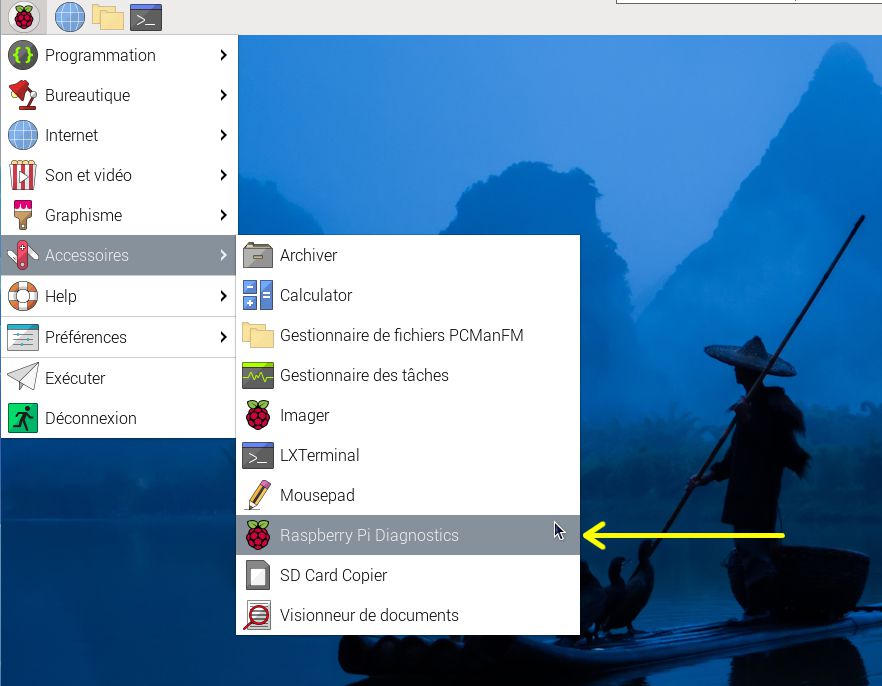
Task: Click the PCManFM folder icon in submenu
Action: [x=258, y=335]
